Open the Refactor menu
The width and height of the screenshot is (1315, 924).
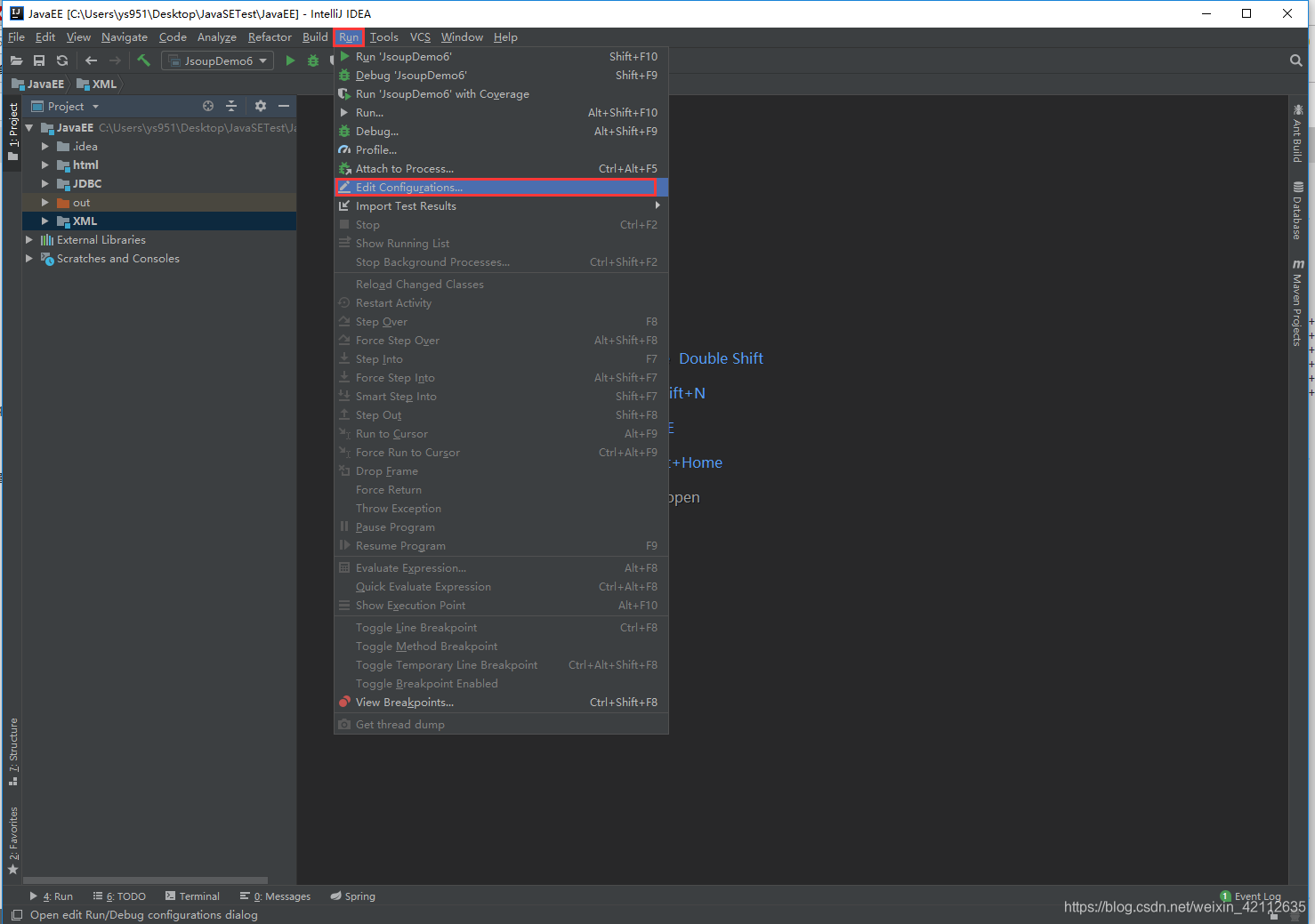[x=270, y=37]
